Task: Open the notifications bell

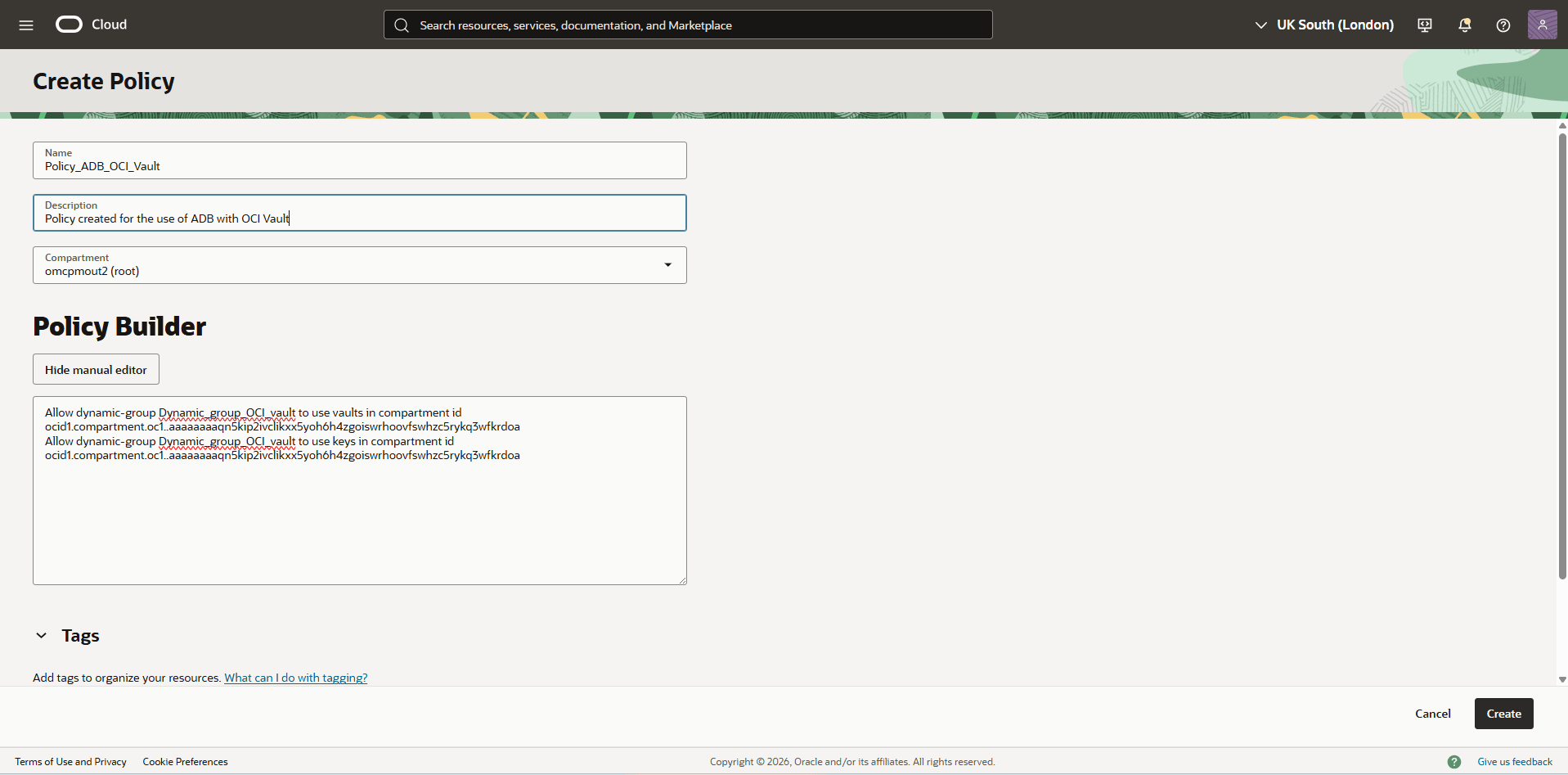Action: coord(1465,25)
